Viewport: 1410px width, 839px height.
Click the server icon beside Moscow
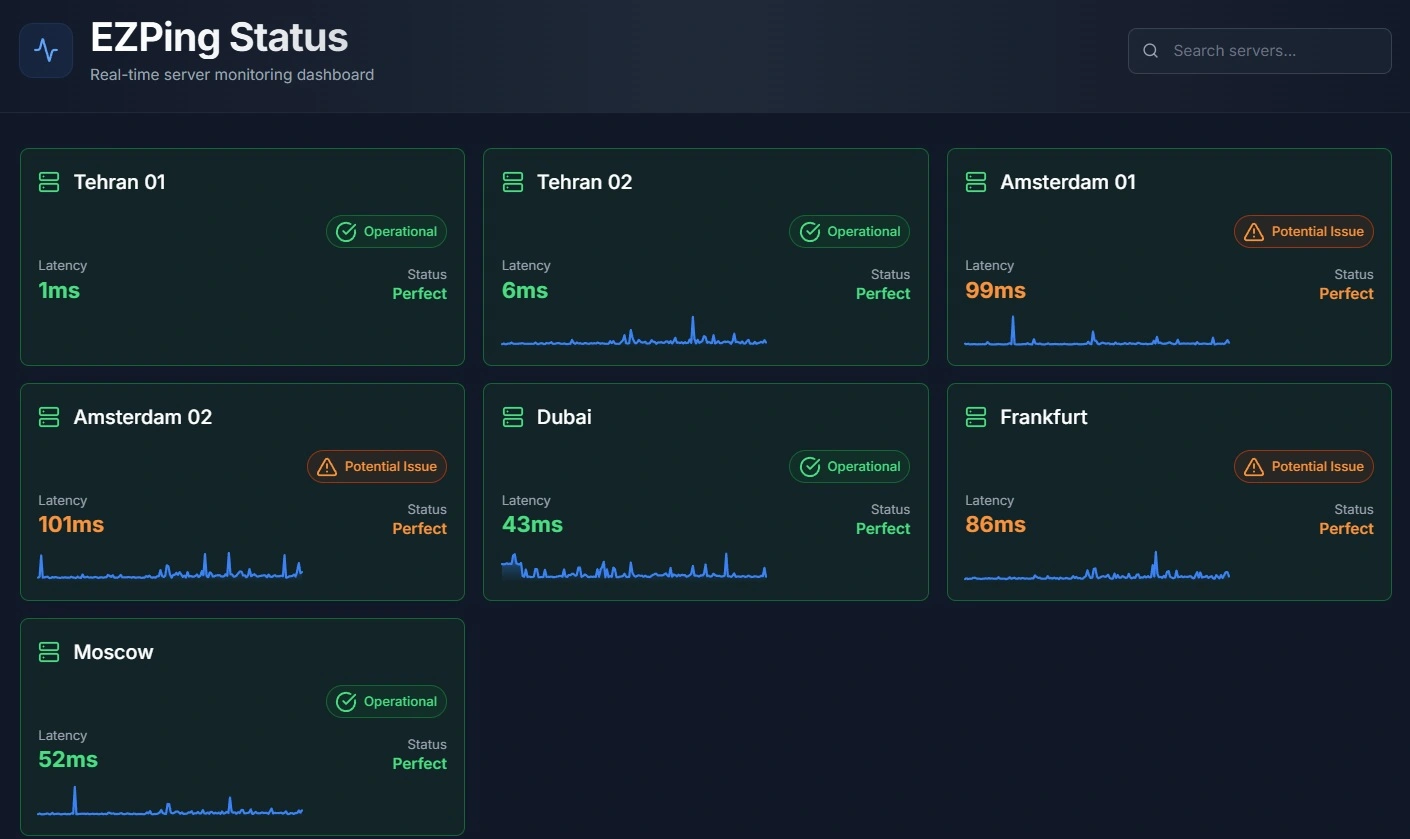click(49, 652)
